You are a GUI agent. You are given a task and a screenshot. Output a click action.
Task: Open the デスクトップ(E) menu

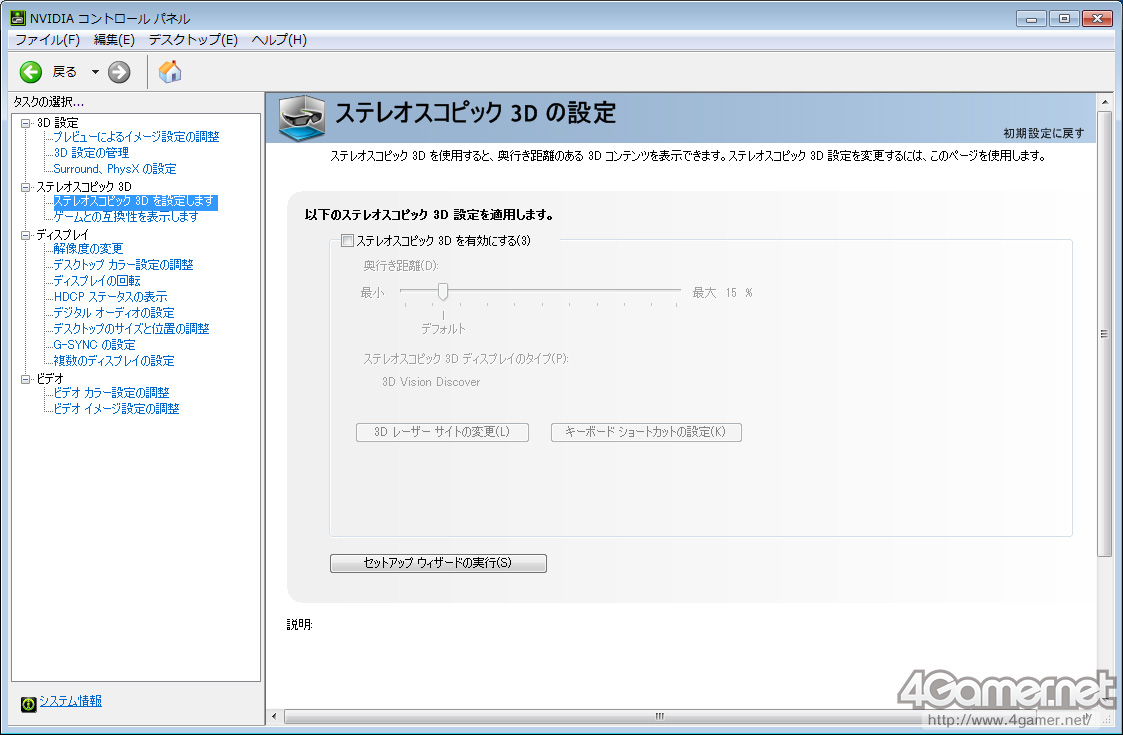(193, 39)
